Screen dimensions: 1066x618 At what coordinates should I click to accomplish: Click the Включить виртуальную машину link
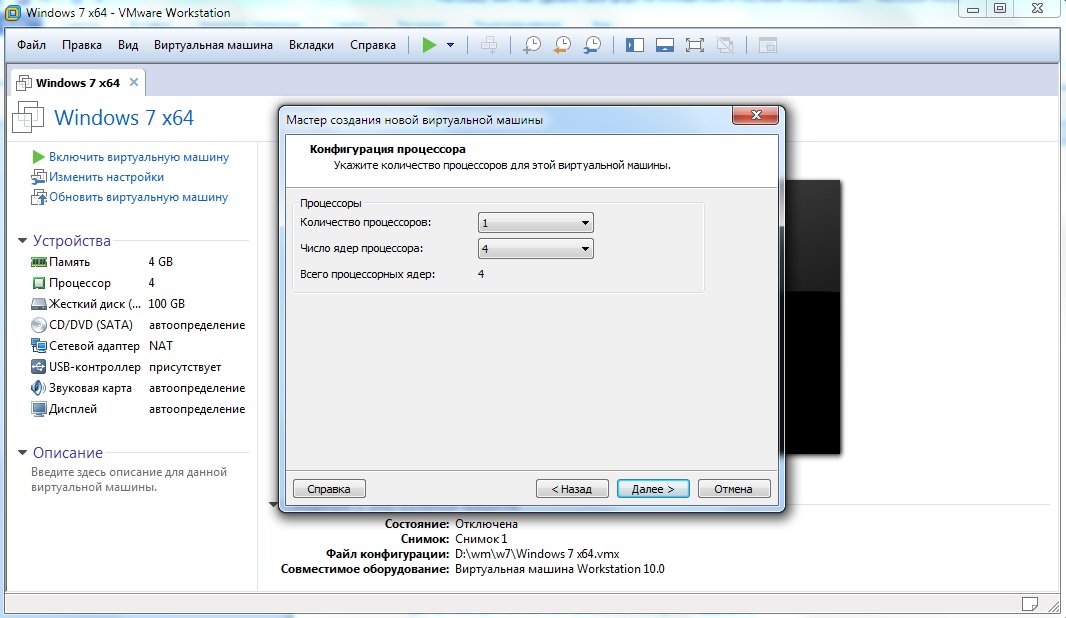(x=139, y=157)
